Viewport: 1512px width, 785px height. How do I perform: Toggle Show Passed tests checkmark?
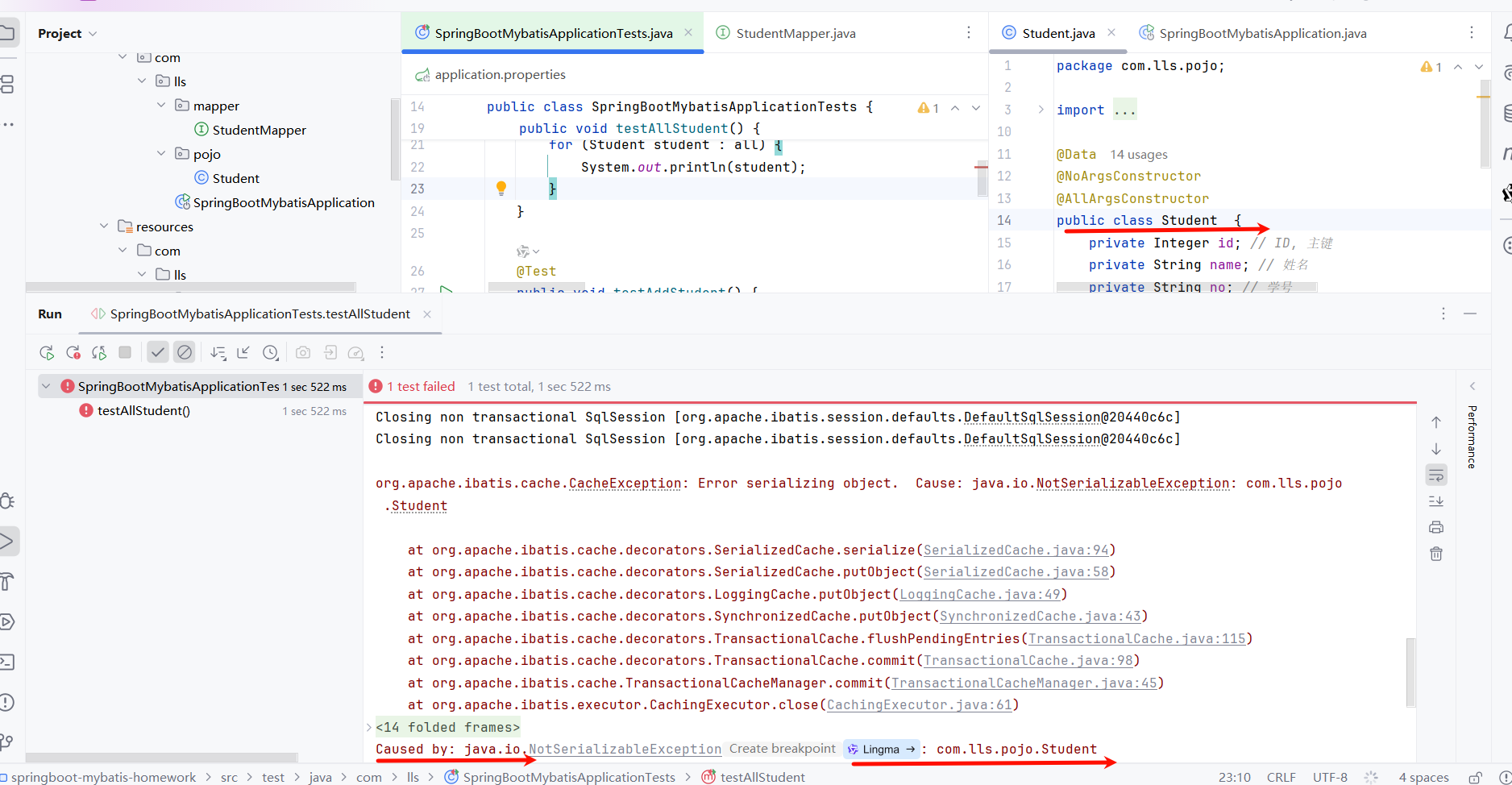[158, 352]
